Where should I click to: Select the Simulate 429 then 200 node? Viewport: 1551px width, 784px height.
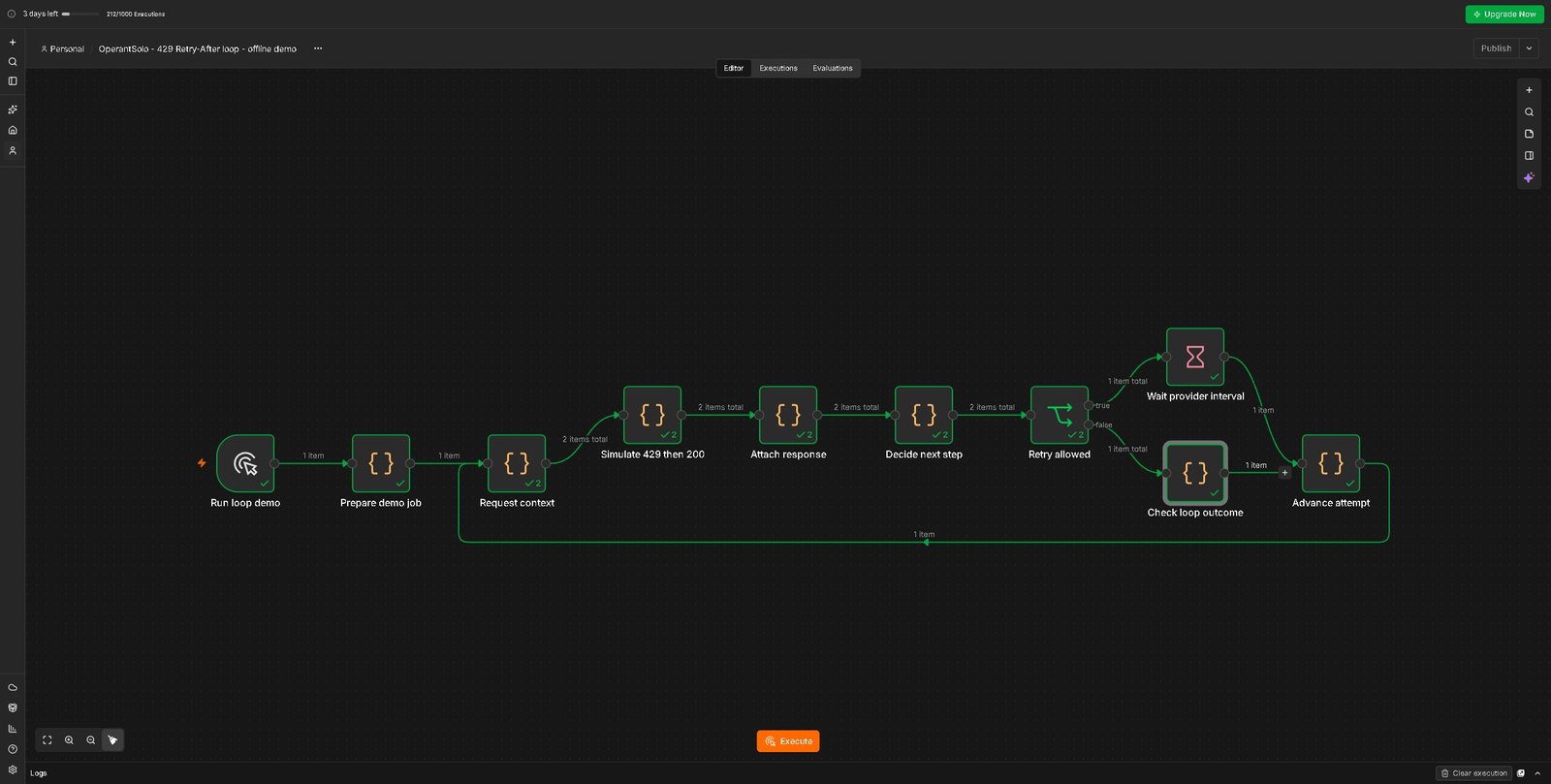[x=652, y=415]
